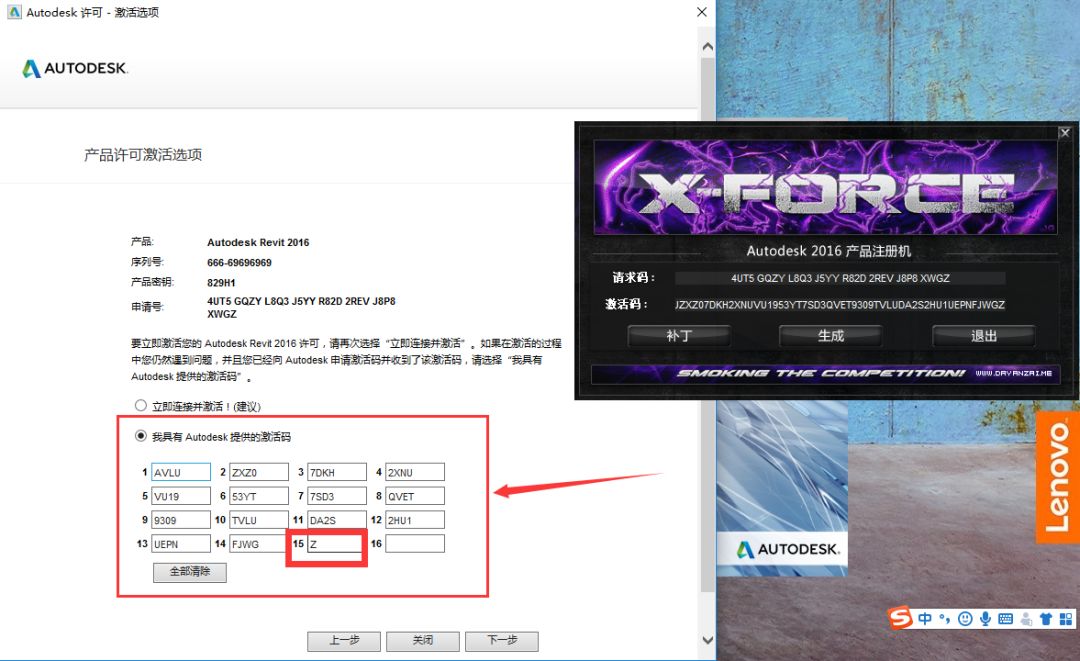Open the Sogou input method logo
The height and width of the screenshot is (661, 1080).
pos(900,617)
